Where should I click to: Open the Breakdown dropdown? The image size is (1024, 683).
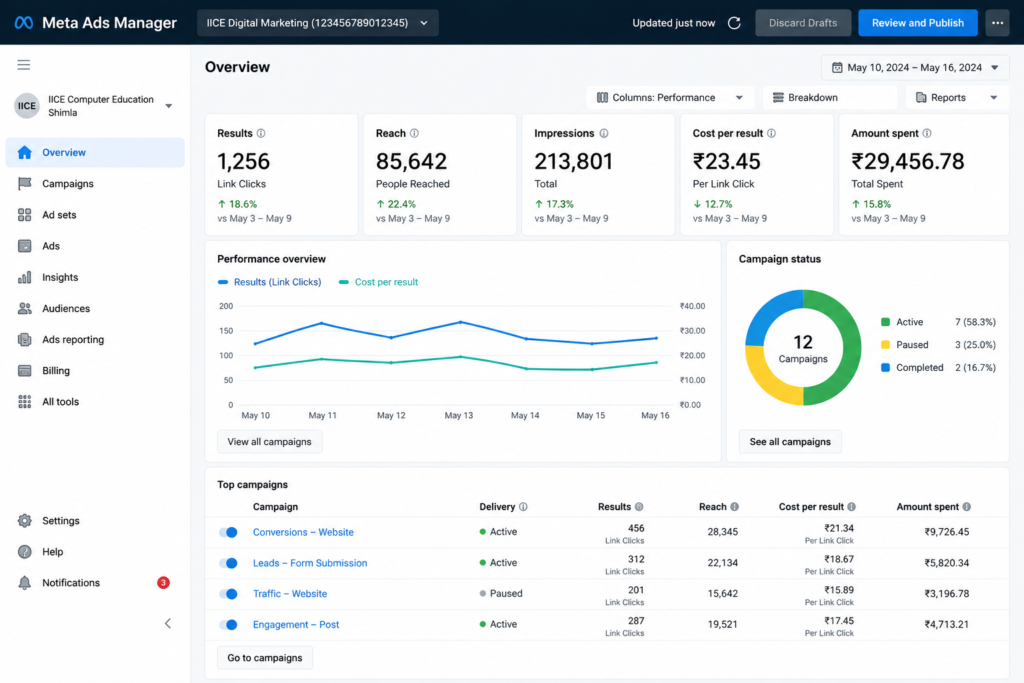[829, 97]
